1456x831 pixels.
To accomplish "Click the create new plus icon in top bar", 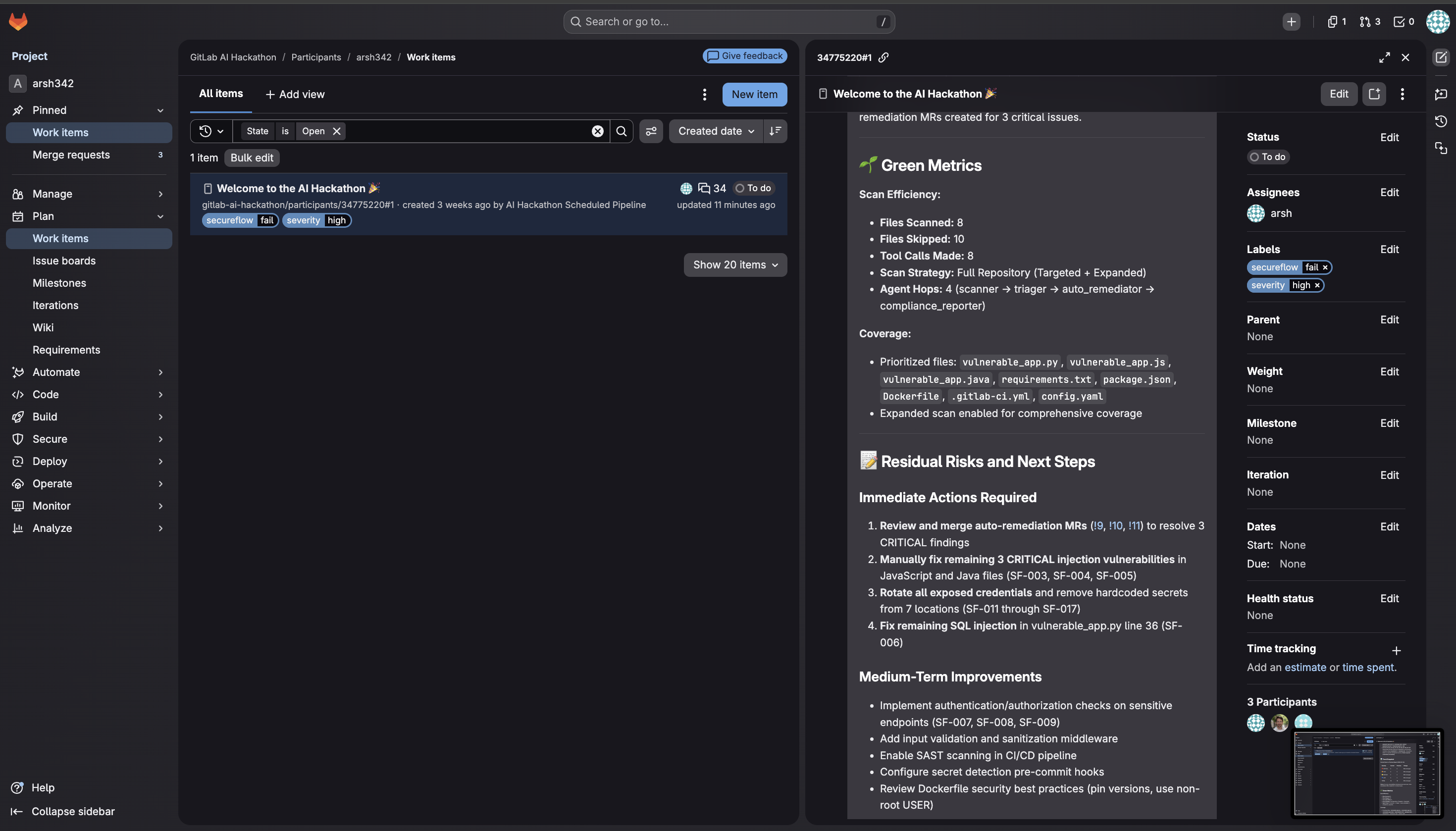I will coord(1291,22).
